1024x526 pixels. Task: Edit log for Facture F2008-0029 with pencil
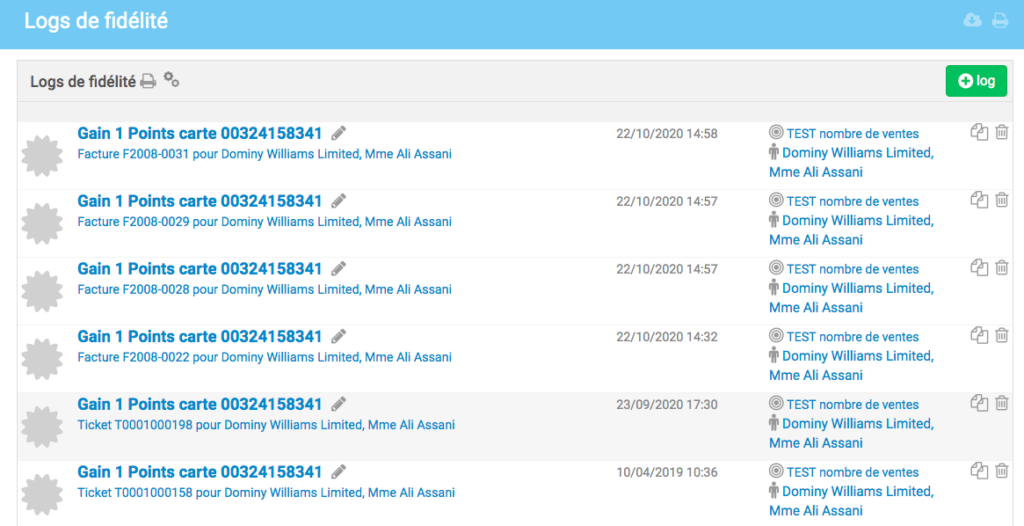[338, 201]
